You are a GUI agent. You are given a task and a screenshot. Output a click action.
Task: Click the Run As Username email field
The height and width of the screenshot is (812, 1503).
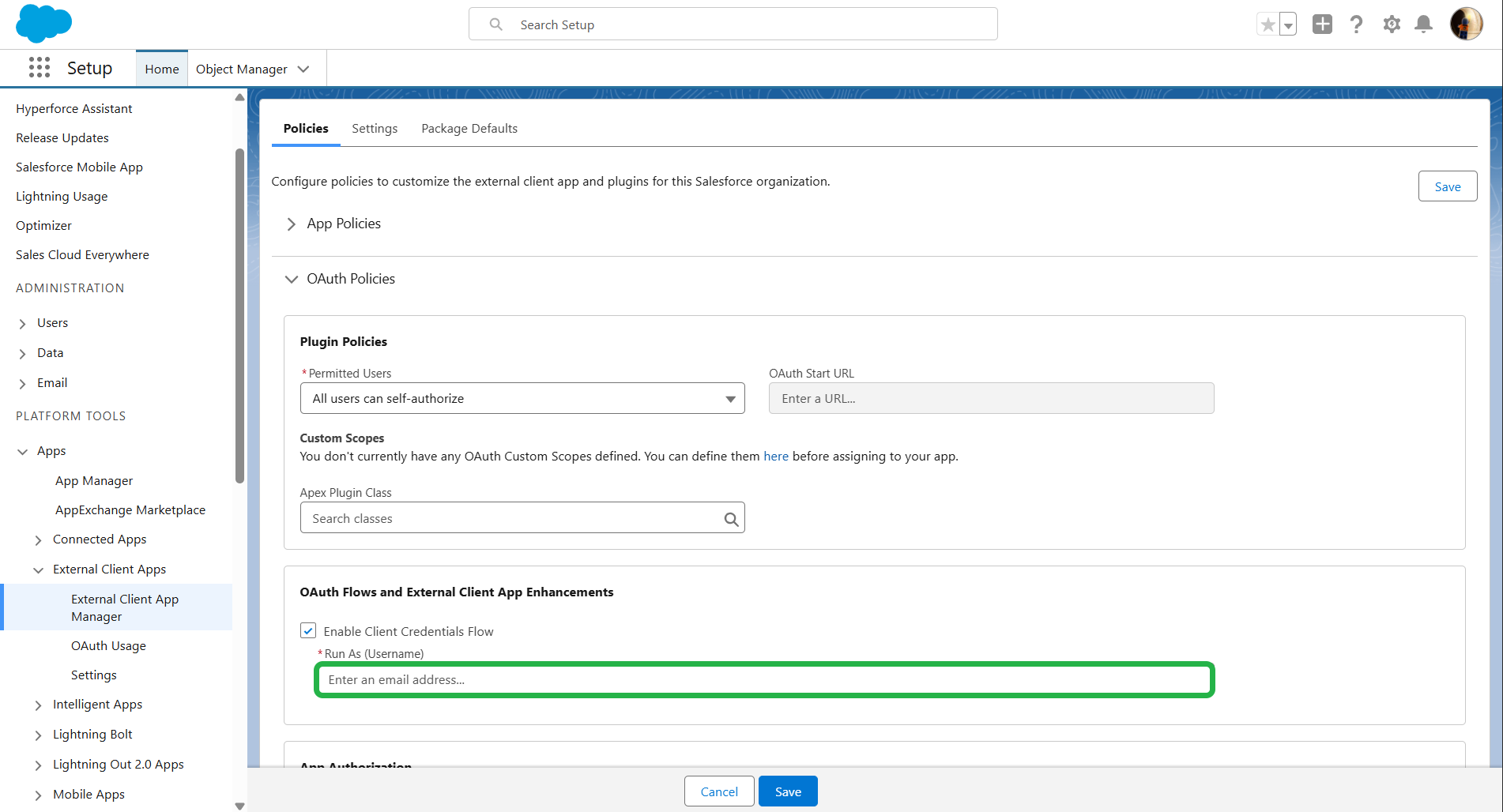pos(763,680)
